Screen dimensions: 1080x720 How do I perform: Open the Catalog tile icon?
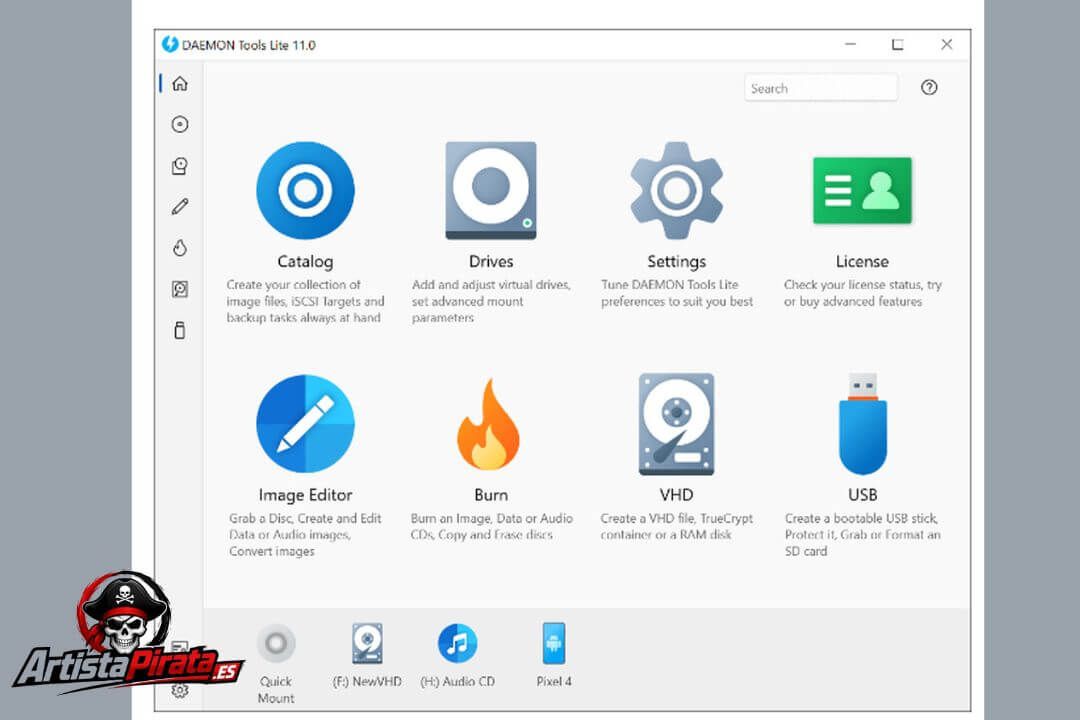coord(305,190)
